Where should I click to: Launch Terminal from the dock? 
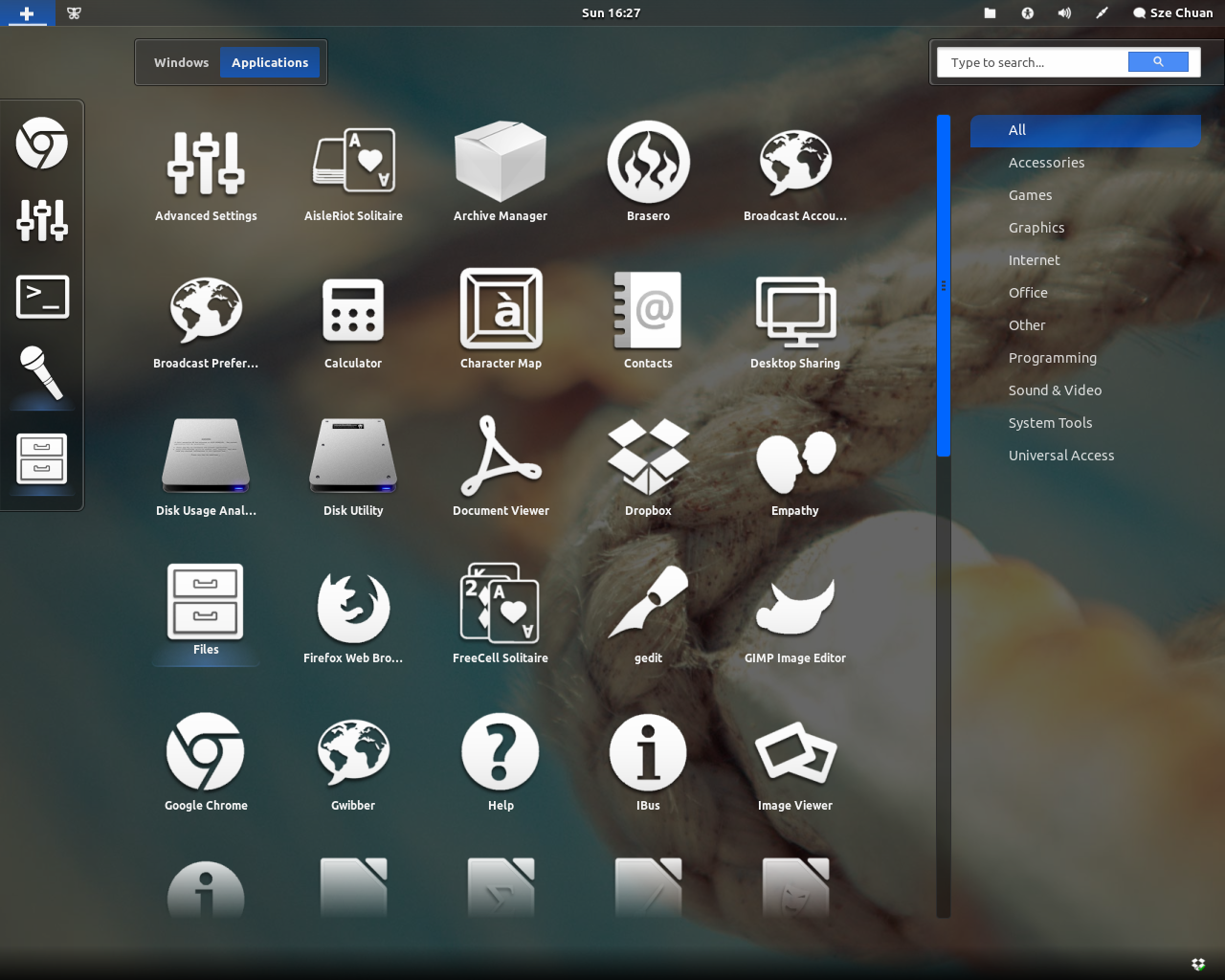coord(42,297)
